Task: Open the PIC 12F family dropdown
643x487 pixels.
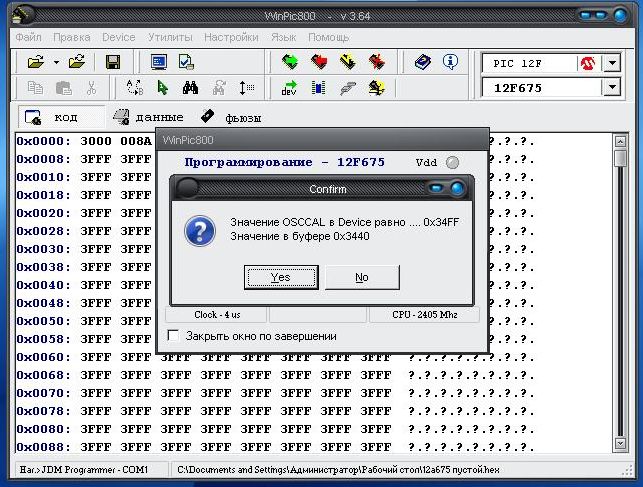Action: point(612,64)
